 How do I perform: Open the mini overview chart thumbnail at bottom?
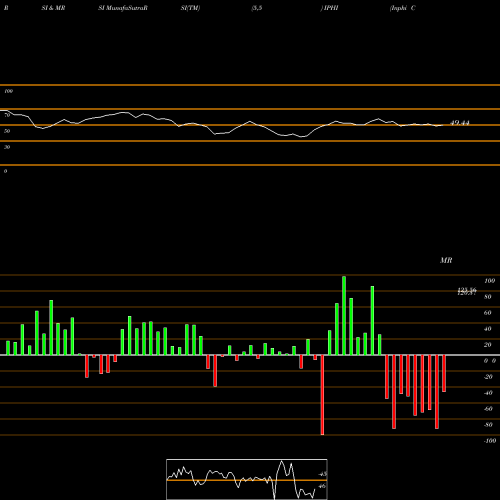[x=247, y=479]
